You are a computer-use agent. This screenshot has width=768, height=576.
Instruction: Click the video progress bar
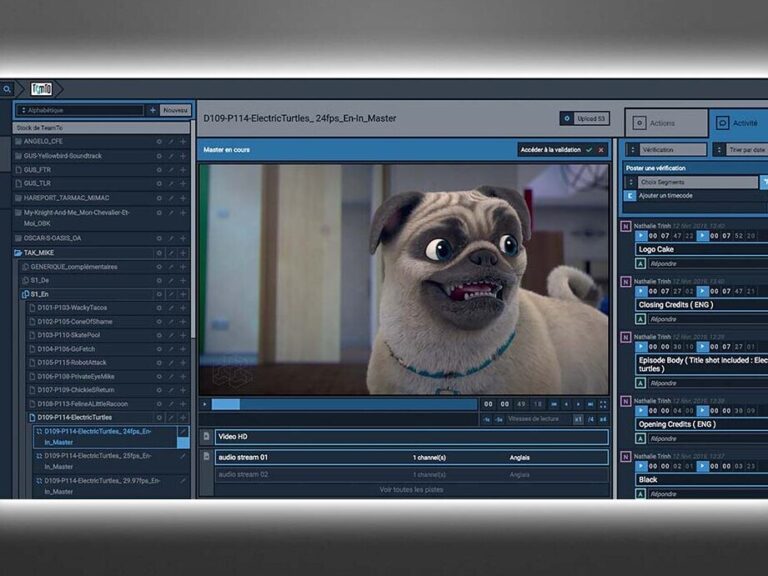[344, 405]
